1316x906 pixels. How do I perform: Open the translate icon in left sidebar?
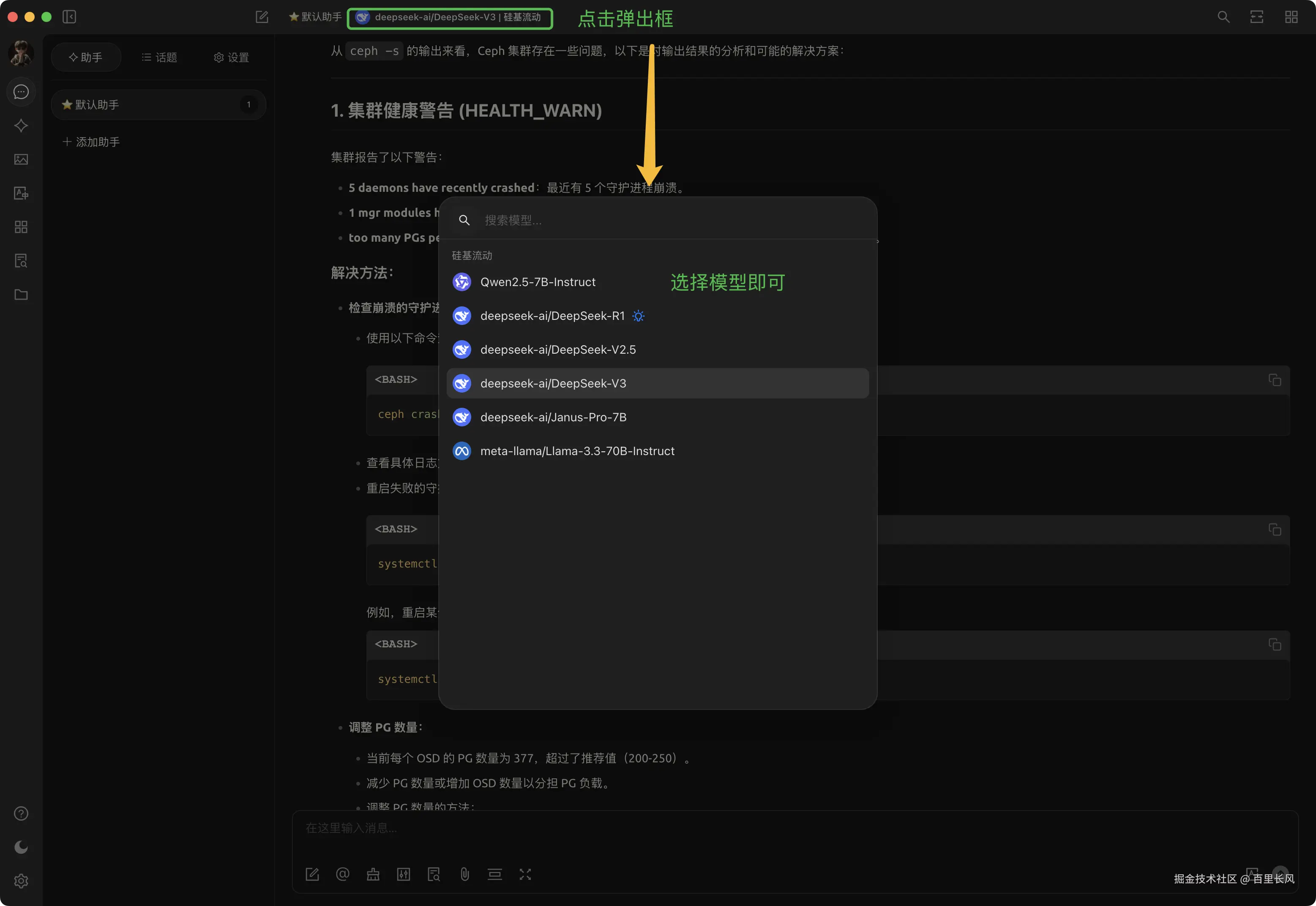[x=21, y=194]
